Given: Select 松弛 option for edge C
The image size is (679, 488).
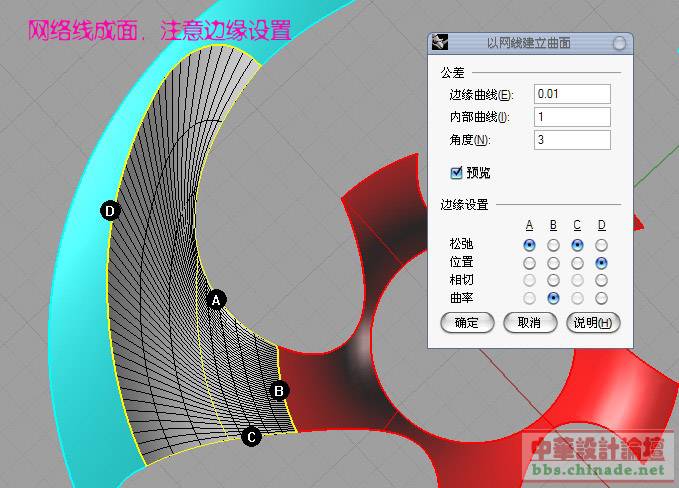Looking at the screenshot, I should click(577, 245).
